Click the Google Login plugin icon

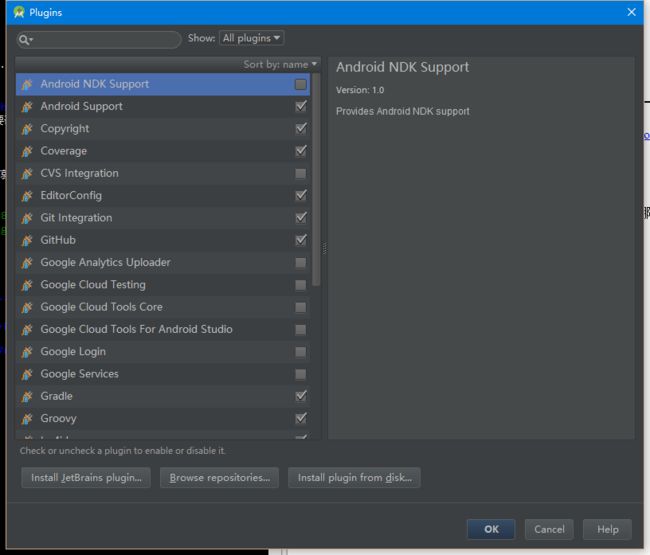(x=27, y=352)
